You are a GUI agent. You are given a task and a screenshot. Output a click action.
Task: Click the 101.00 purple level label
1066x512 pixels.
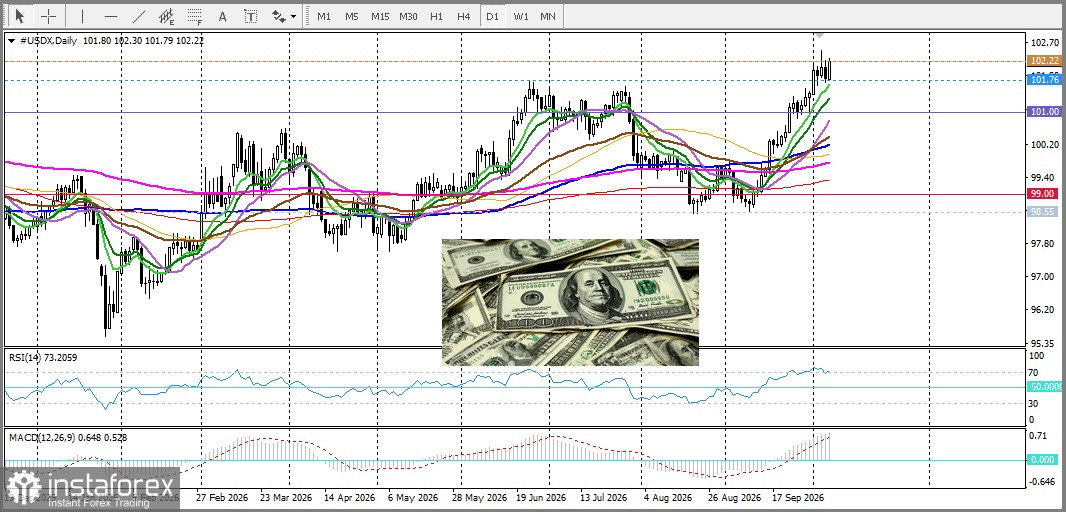1045,112
